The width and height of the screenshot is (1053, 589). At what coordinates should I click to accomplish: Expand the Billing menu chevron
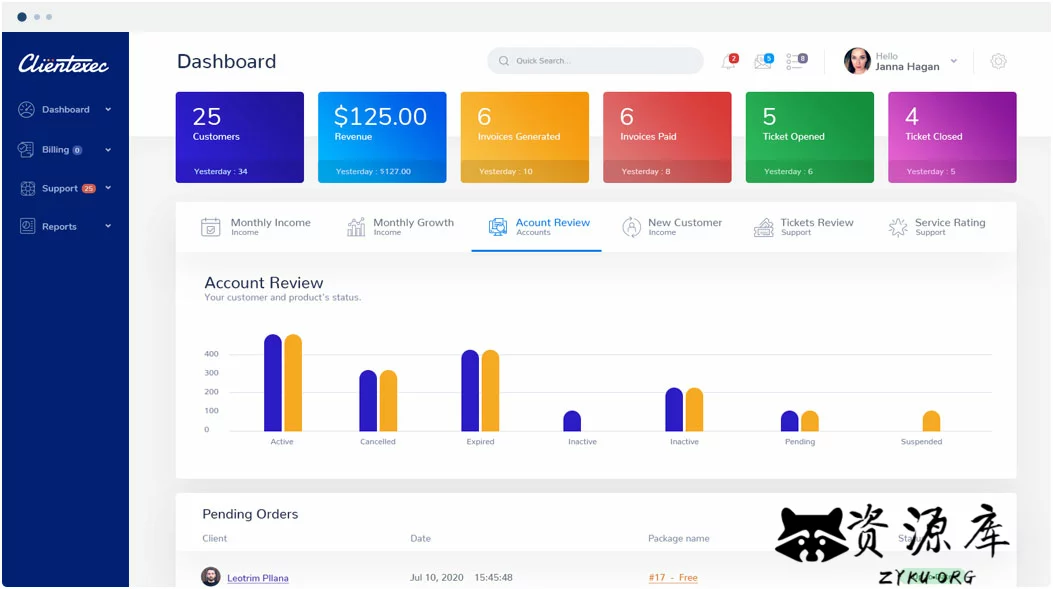click(108, 150)
